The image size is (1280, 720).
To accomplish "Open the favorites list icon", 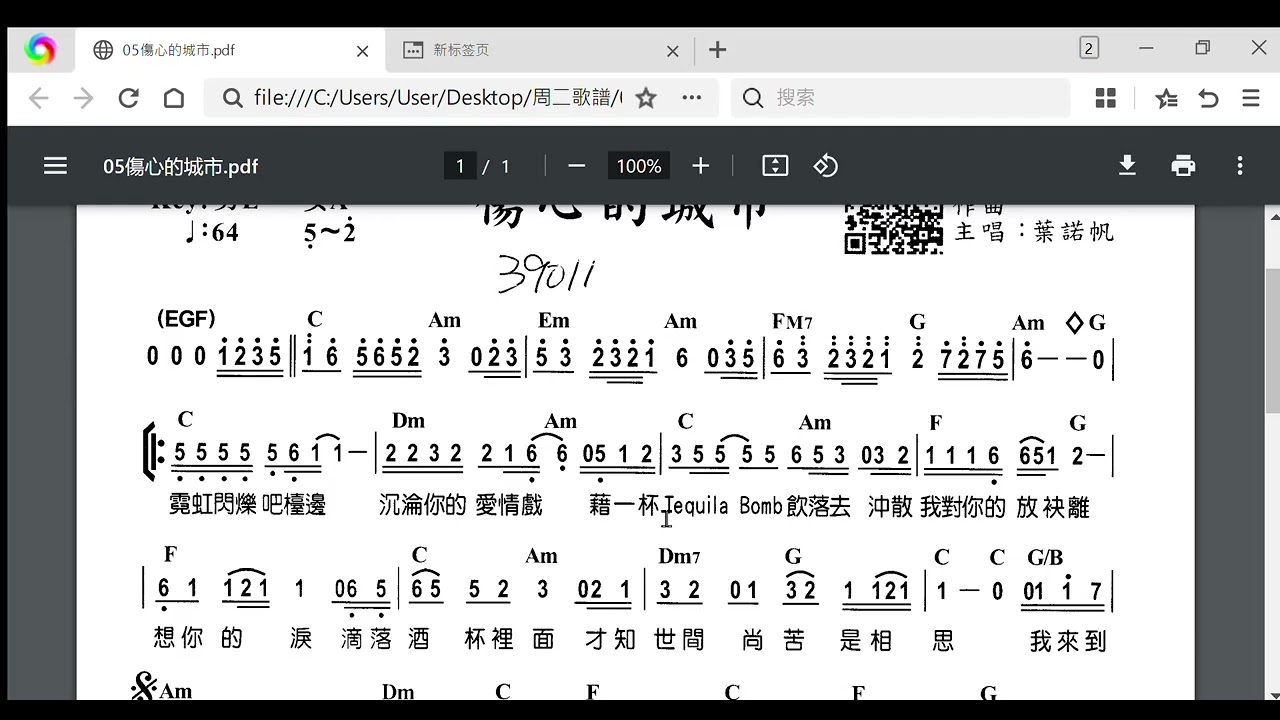I will (x=1166, y=98).
